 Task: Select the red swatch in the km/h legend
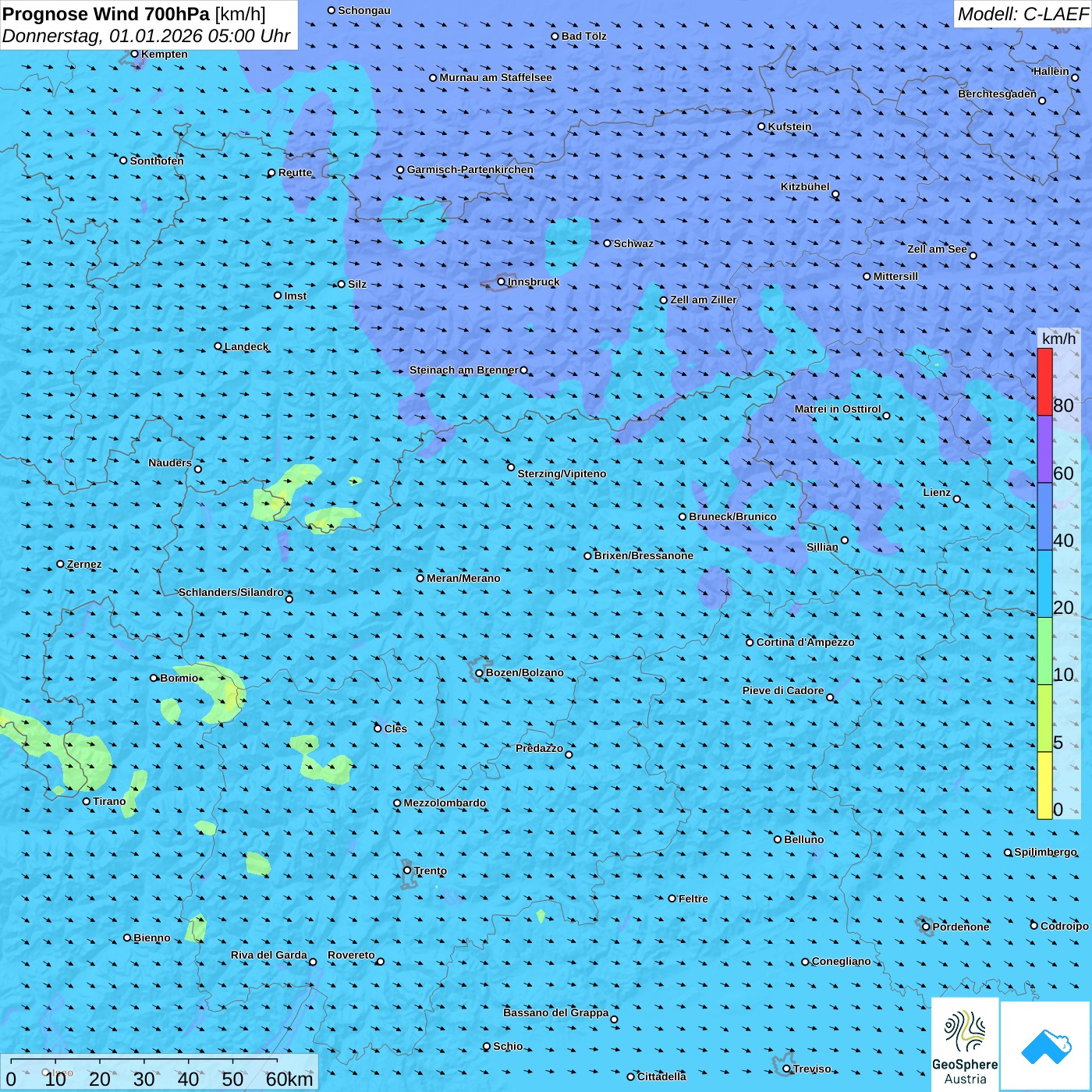click(x=1044, y=382)
